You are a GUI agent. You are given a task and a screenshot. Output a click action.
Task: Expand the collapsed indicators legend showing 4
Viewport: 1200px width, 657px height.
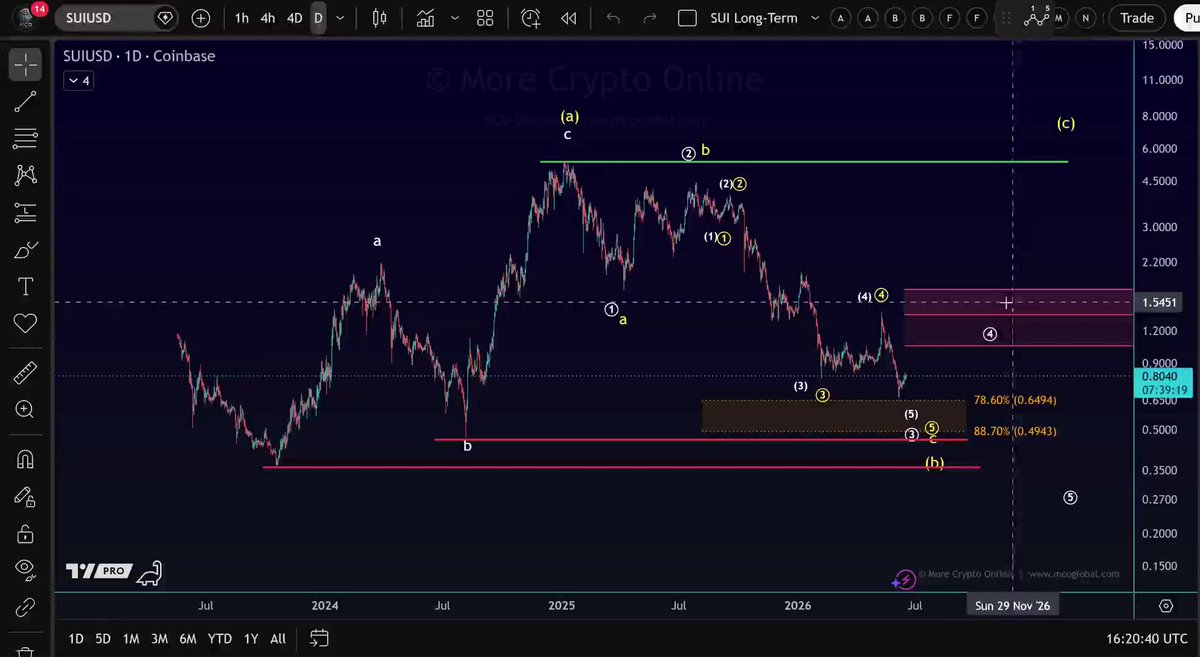point(79,81)
